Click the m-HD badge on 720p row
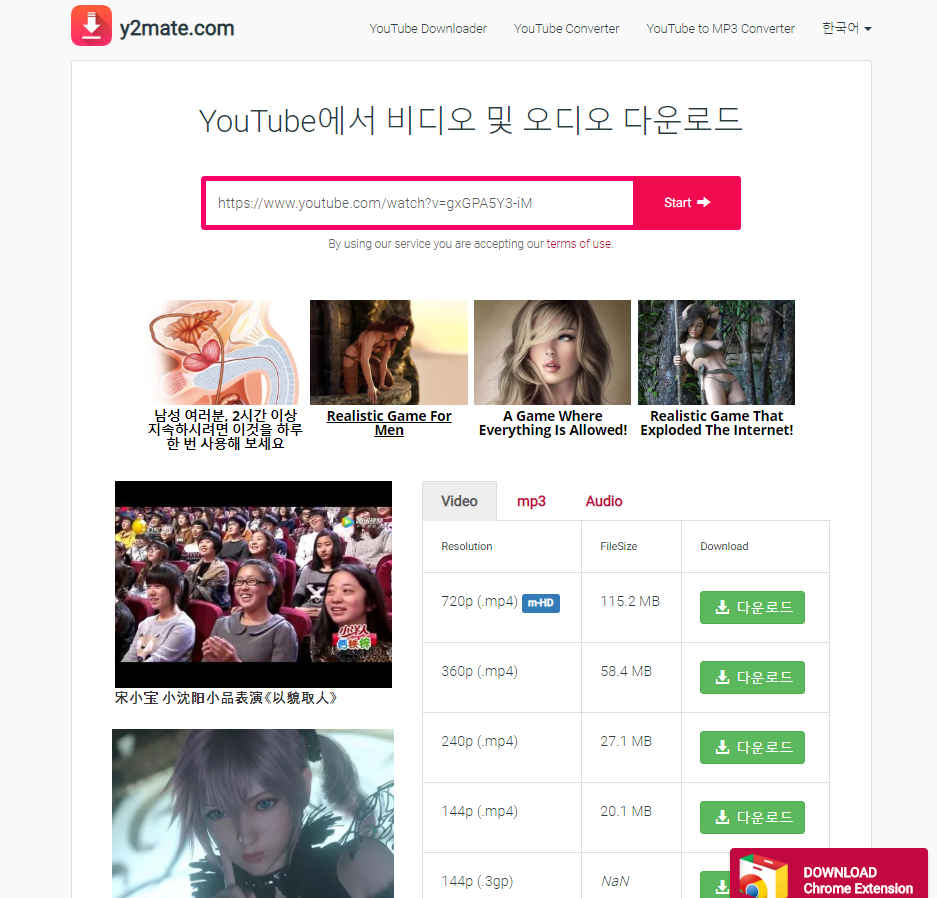 click(541, 603)
